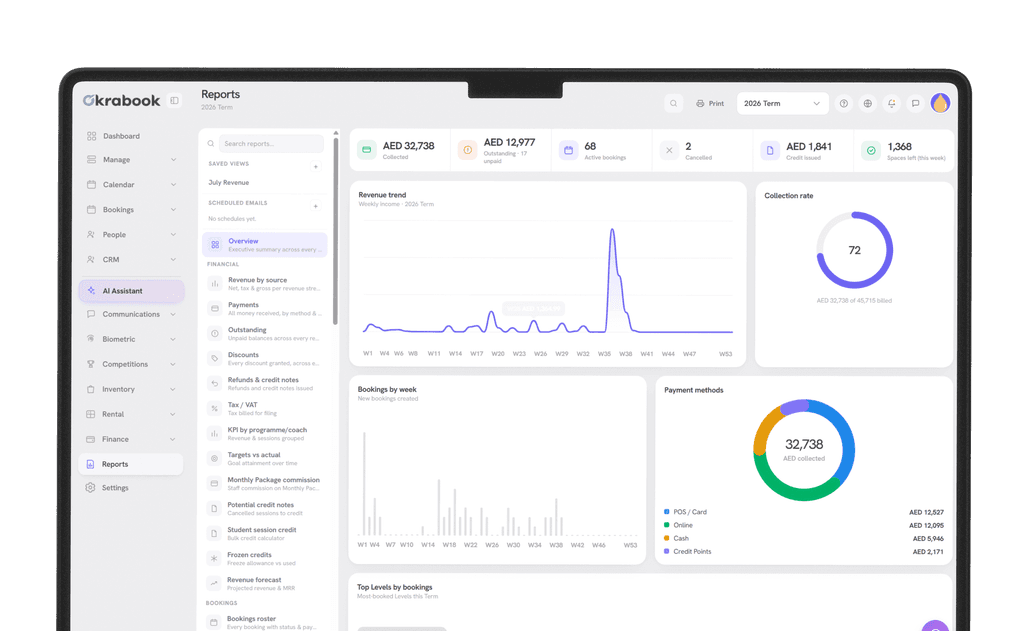Expand the People menu chevron
Image resolution: width=1024 pixels, height=631 pixels.
[x=173, y=235]
